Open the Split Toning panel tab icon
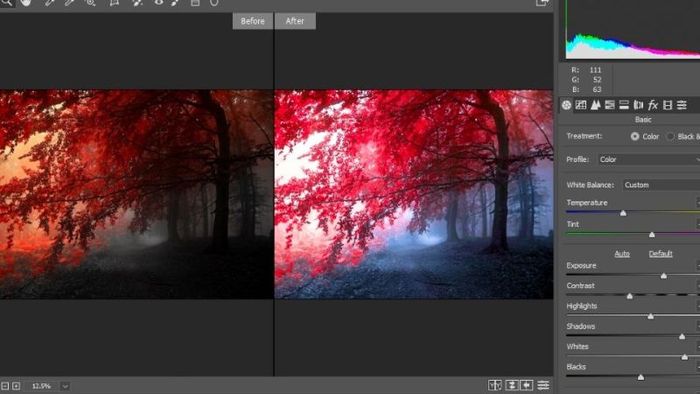 coord(624,105)
